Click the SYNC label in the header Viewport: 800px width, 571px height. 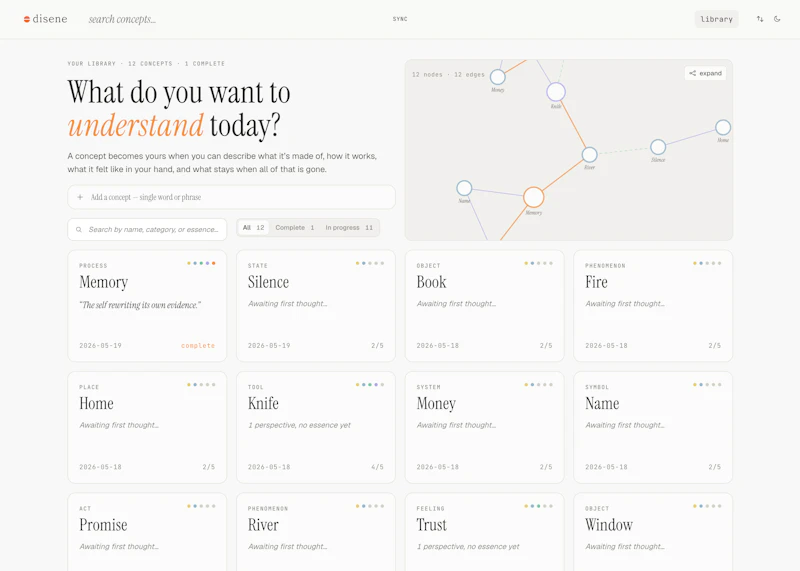tap(400, 19)
